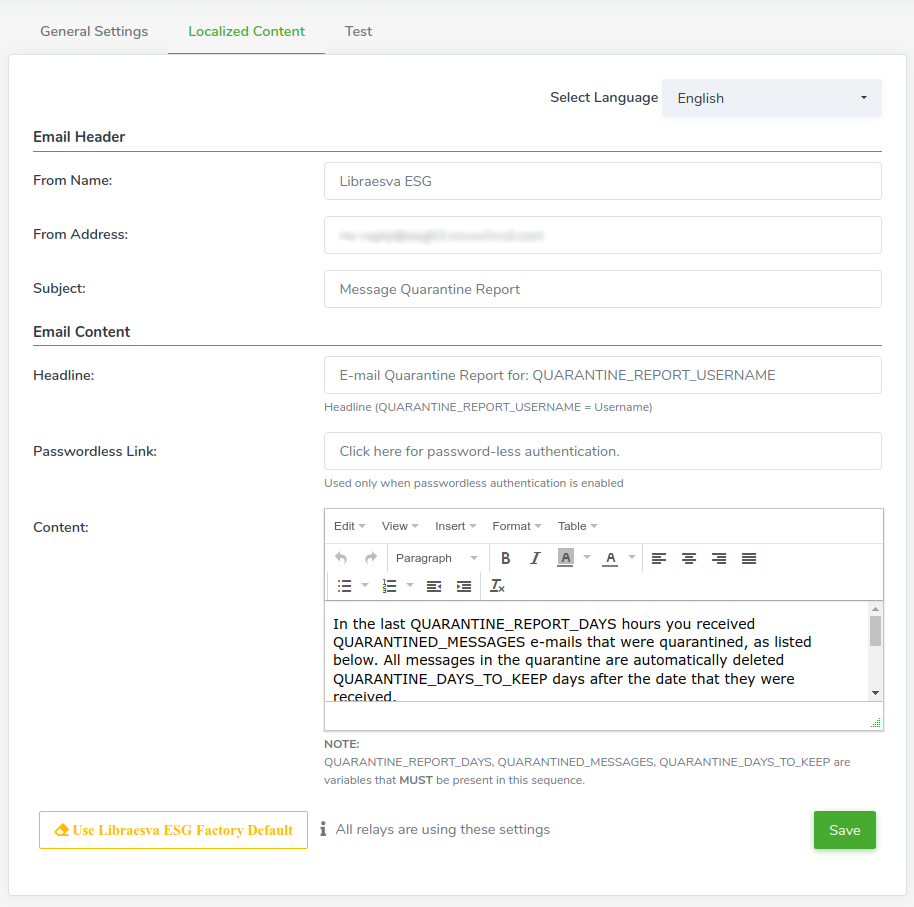This screenshot has width=914, height=907.
Task: Click the text color A icon
Action: click(x=610, y=558)
